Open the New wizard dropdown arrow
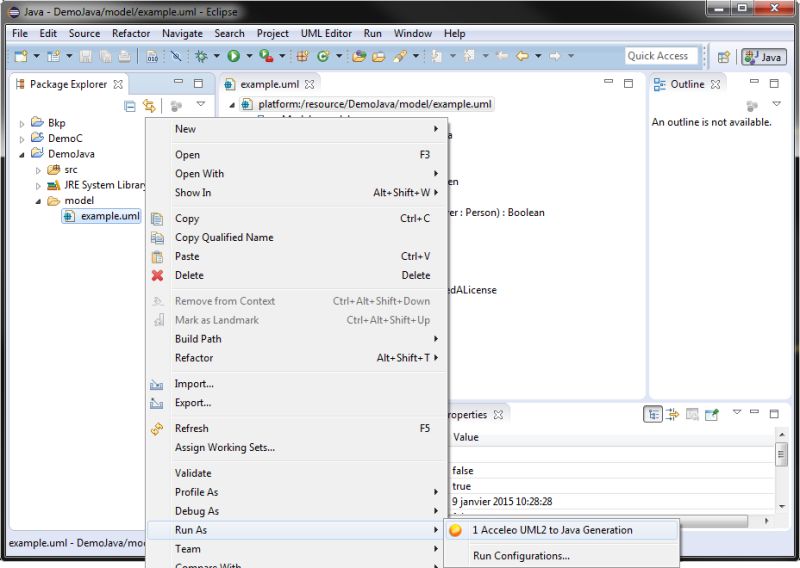This screenshot has height=568, width=800. 36,56
